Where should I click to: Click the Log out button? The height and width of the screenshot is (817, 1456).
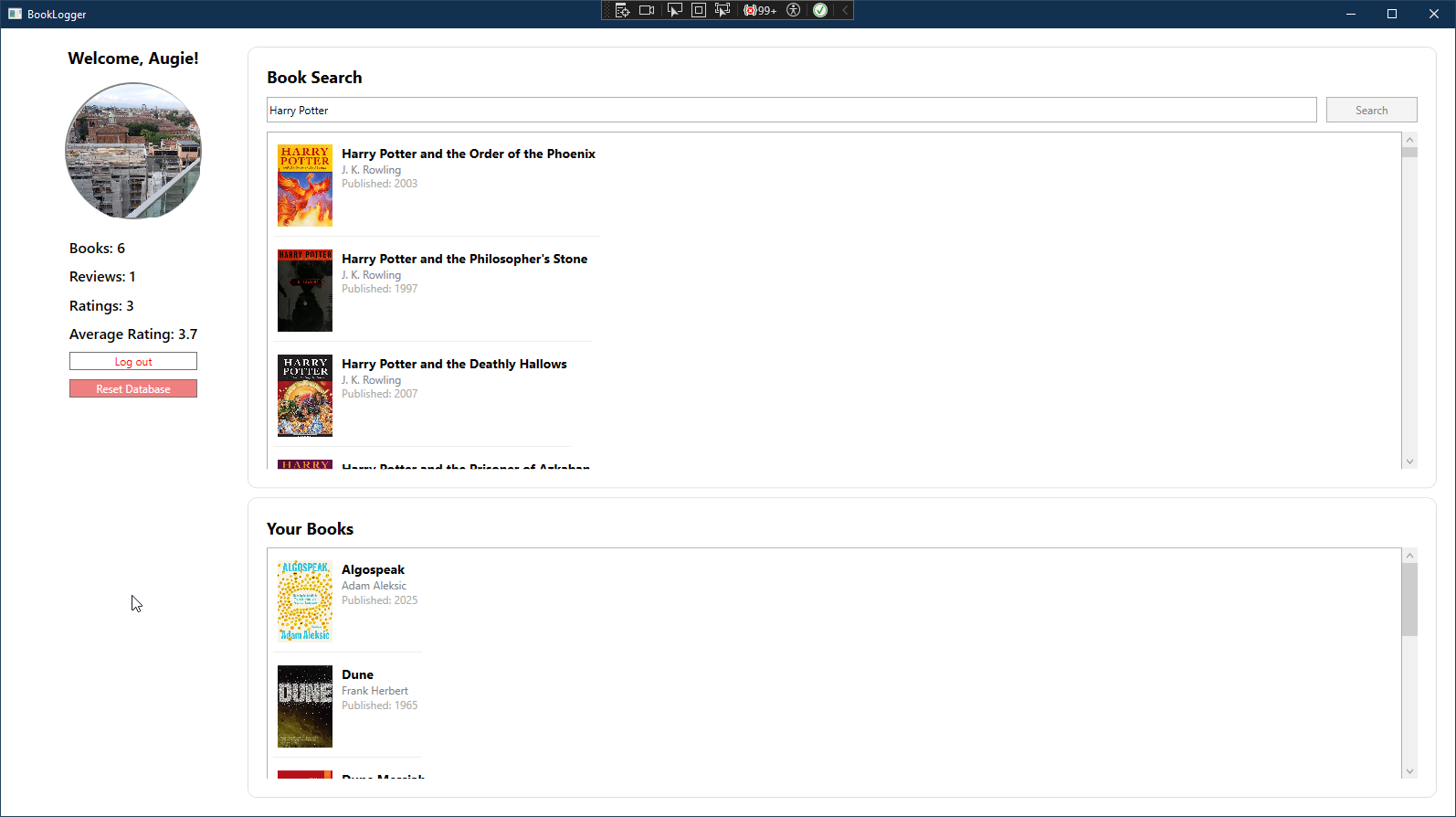point(133,362)
